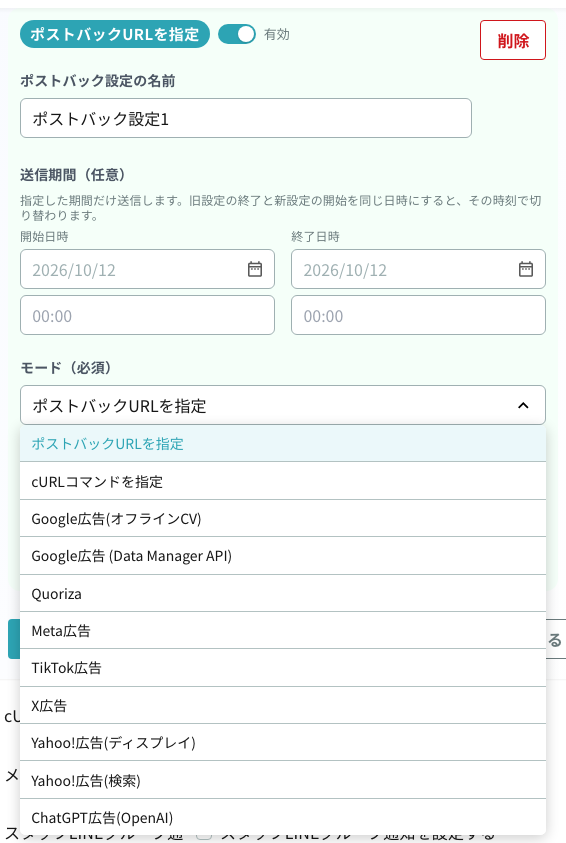Choose Google広告 (Data Manager API) option
Viewport: 566px width, 843px height.
click(x=283, y=556)
